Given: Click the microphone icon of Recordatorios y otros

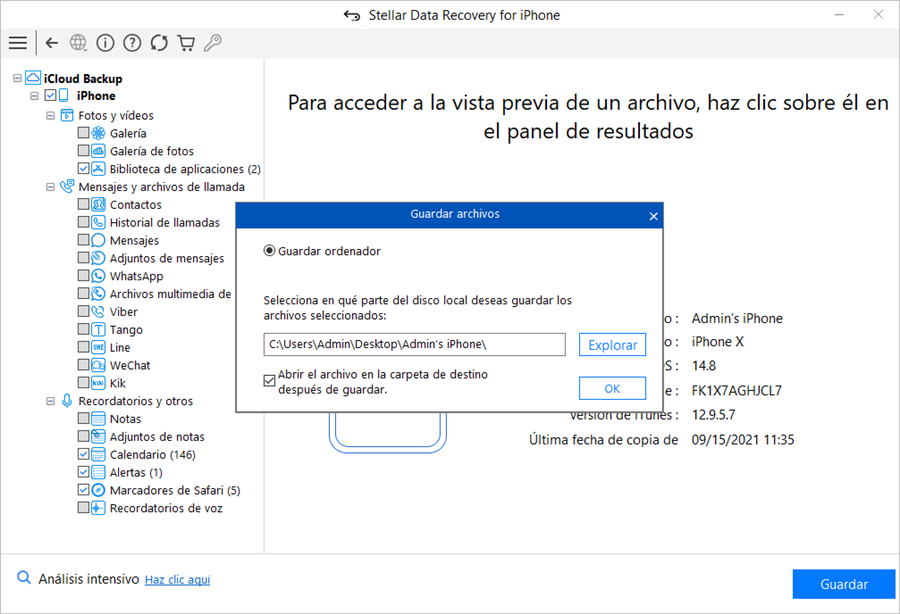Looking at the screenshot, I should [67, 401].
